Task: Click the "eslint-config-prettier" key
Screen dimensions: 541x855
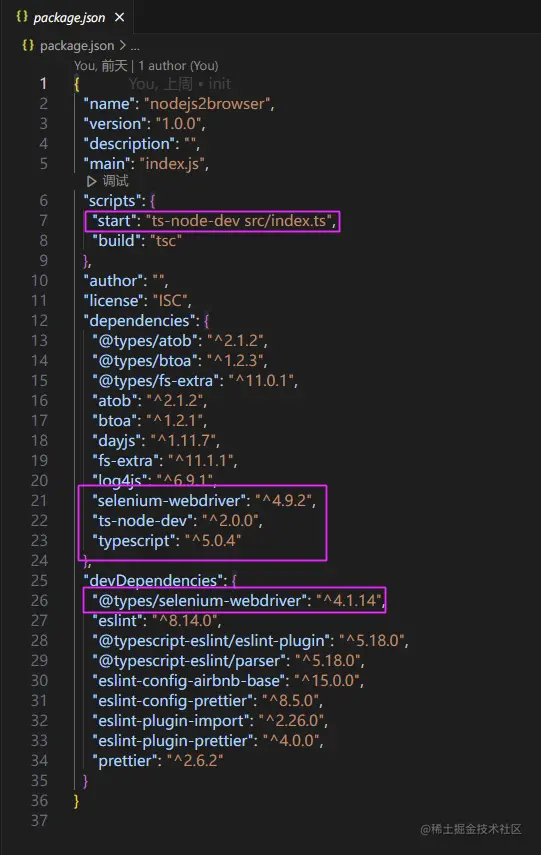Action: (175, 701)
